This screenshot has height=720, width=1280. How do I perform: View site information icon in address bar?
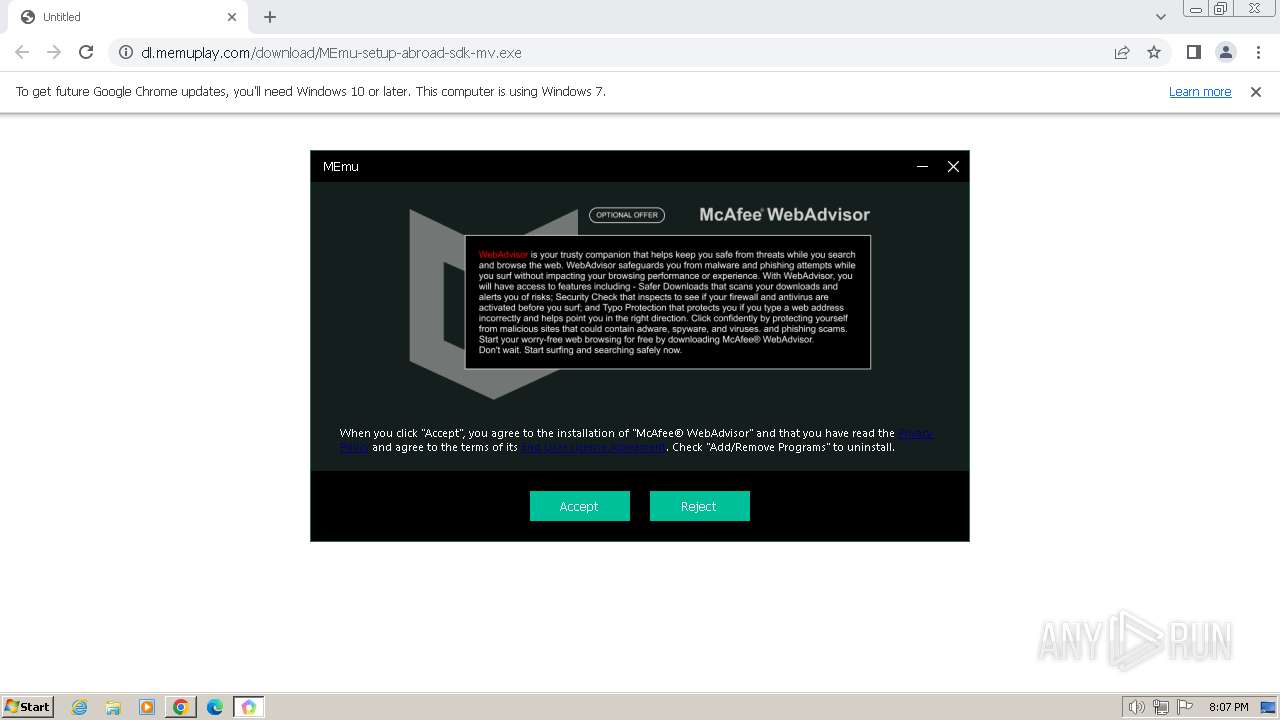126,52
